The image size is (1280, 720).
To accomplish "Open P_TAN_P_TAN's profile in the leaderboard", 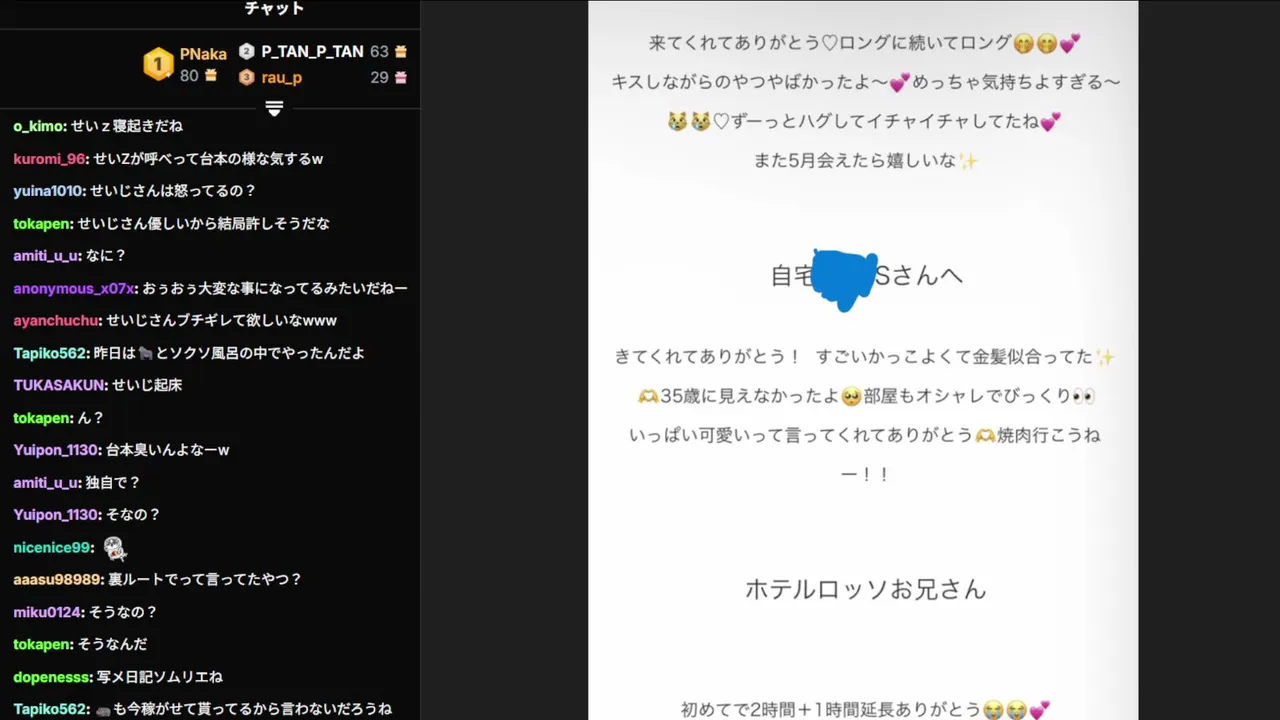I will [x=312, y=51].
